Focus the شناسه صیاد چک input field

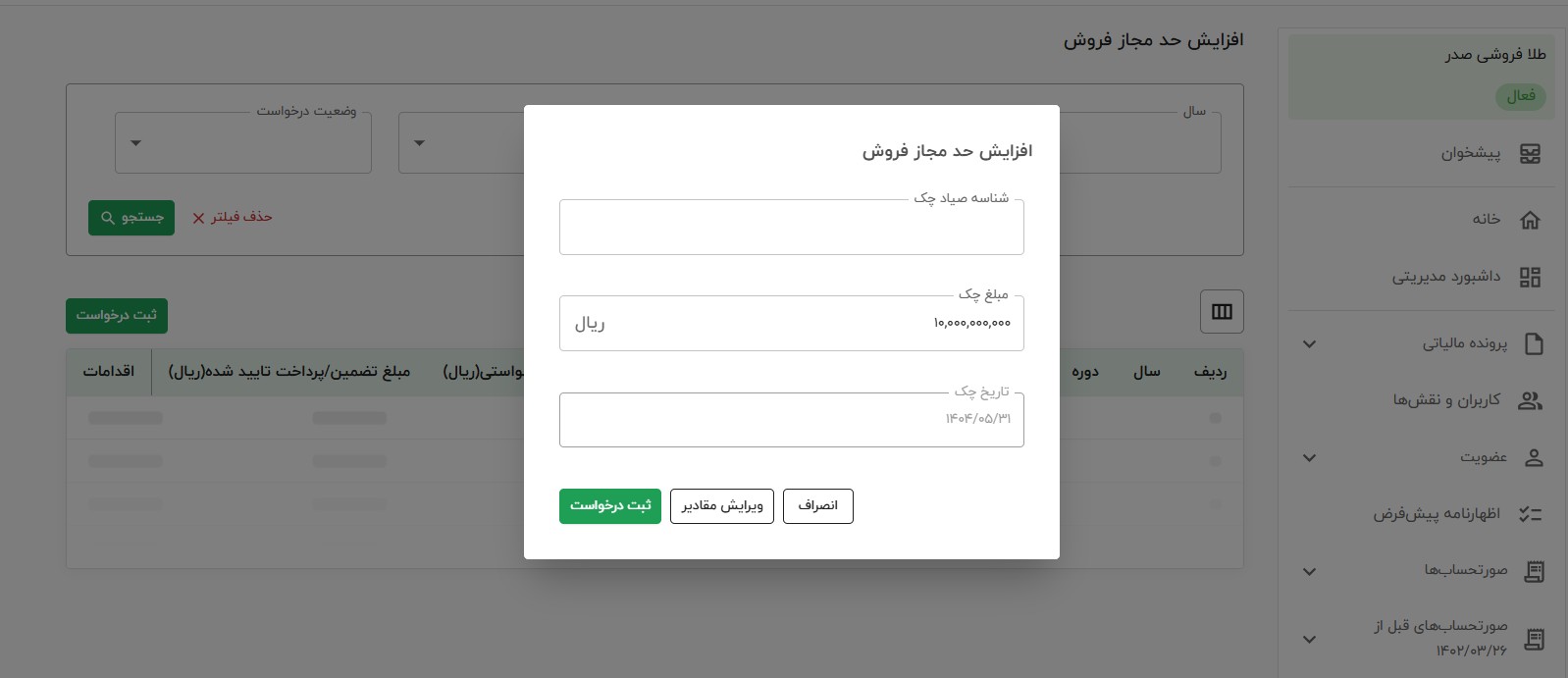(792, 228)
